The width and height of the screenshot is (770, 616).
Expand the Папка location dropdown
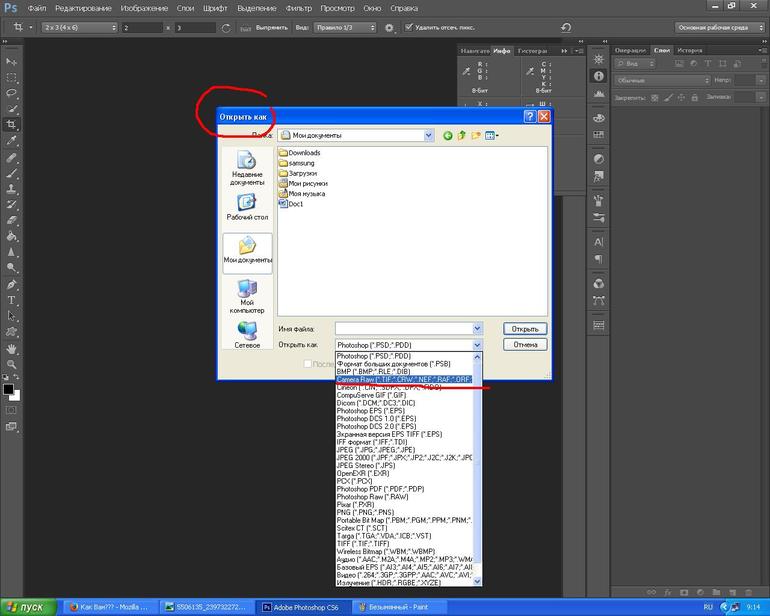428,135
